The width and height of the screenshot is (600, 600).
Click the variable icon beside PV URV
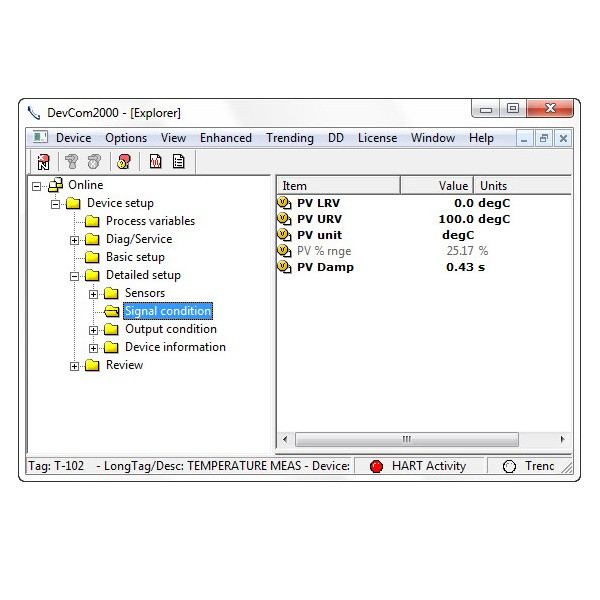(x=284, y=219)
